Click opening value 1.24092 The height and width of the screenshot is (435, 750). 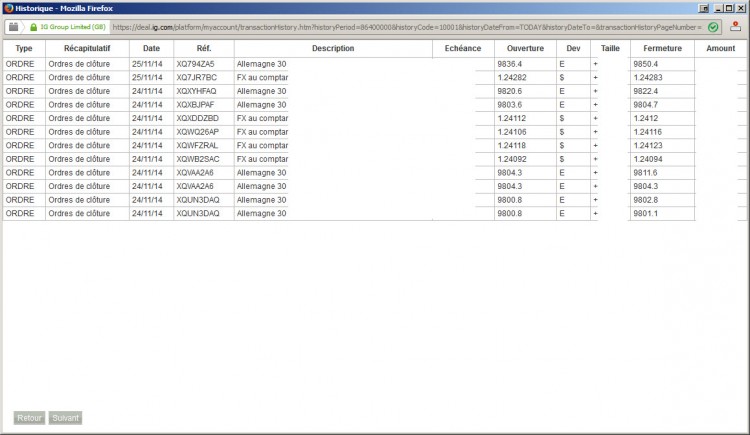pyautogui.click(x=511, y=159)
